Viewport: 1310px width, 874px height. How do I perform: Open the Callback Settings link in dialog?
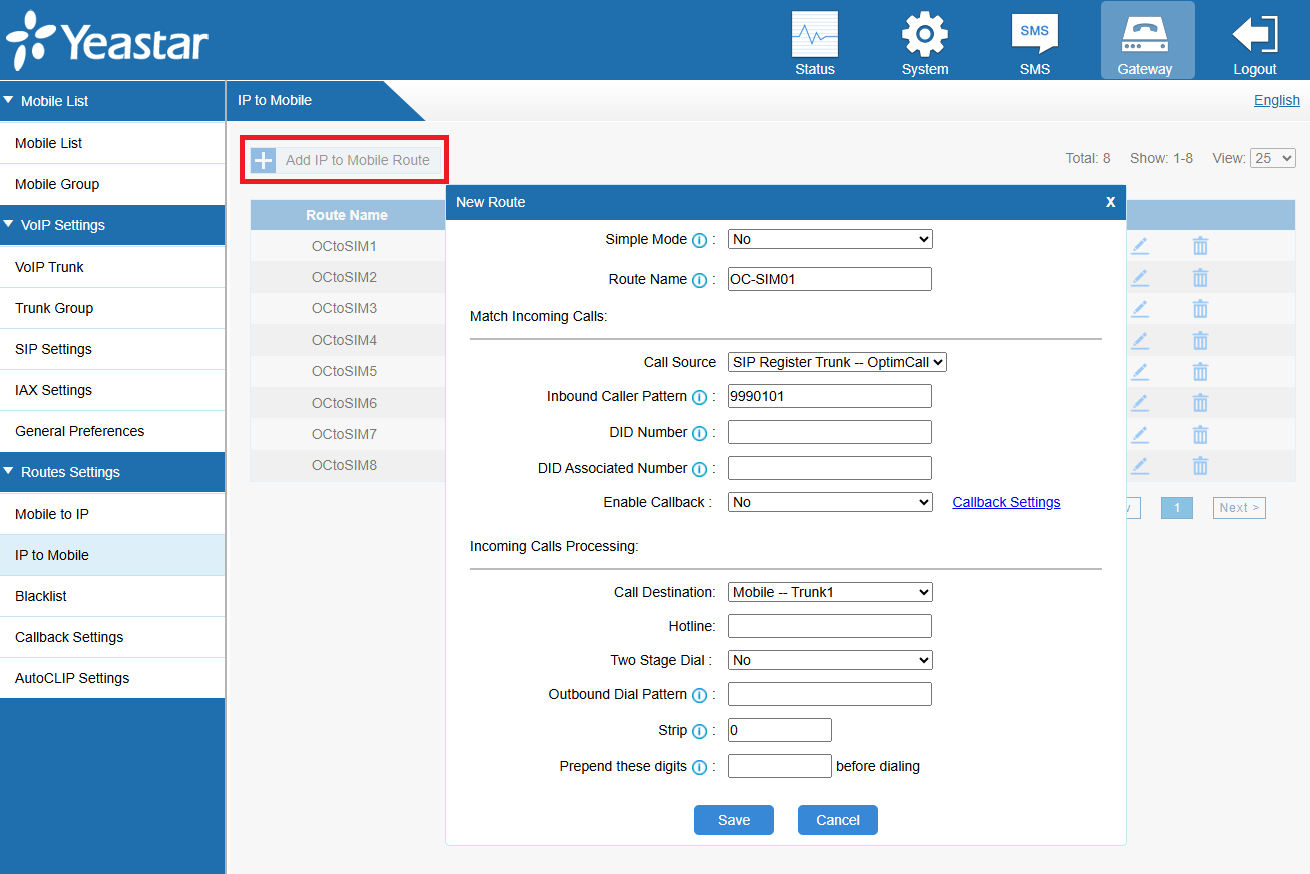coord(1006,502)
